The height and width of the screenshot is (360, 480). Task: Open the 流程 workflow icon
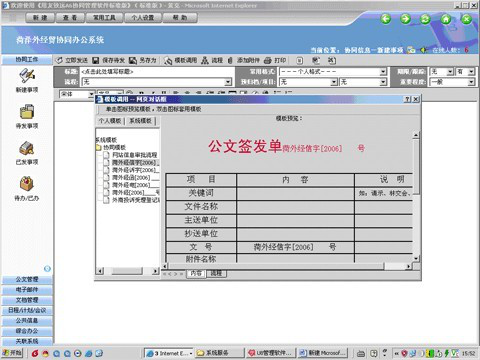(205, 60)
